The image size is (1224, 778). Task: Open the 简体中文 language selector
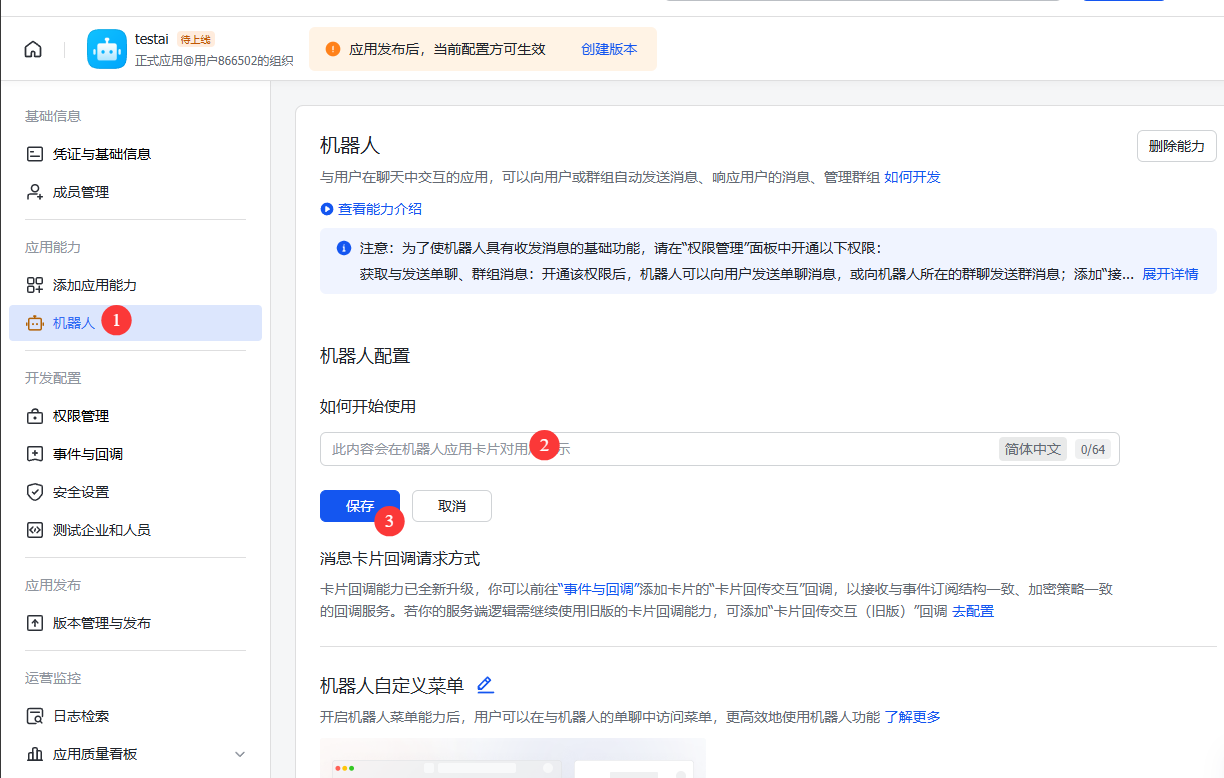click(1032, 448)
